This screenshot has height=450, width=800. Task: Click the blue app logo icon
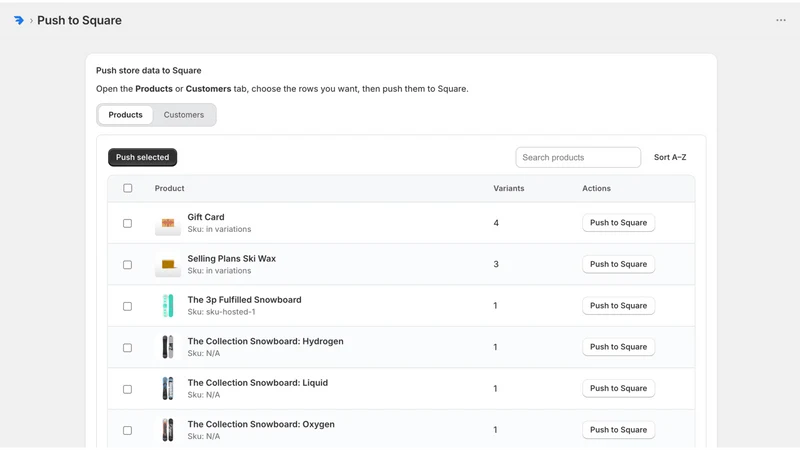coord(19,20)
